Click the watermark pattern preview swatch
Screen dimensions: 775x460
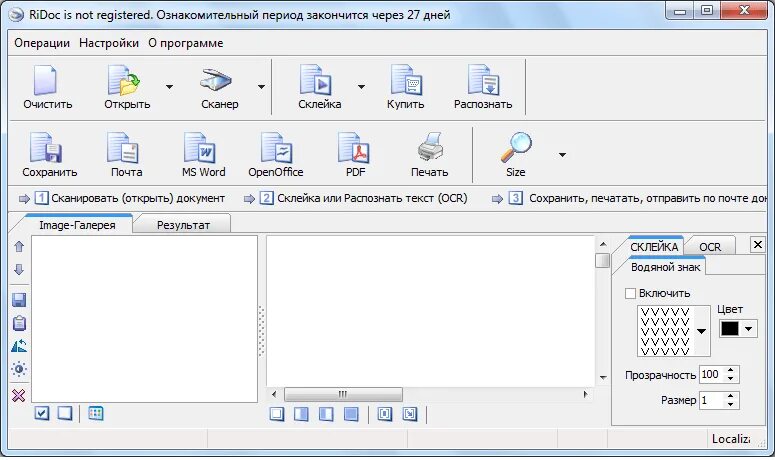coord(665,331)
